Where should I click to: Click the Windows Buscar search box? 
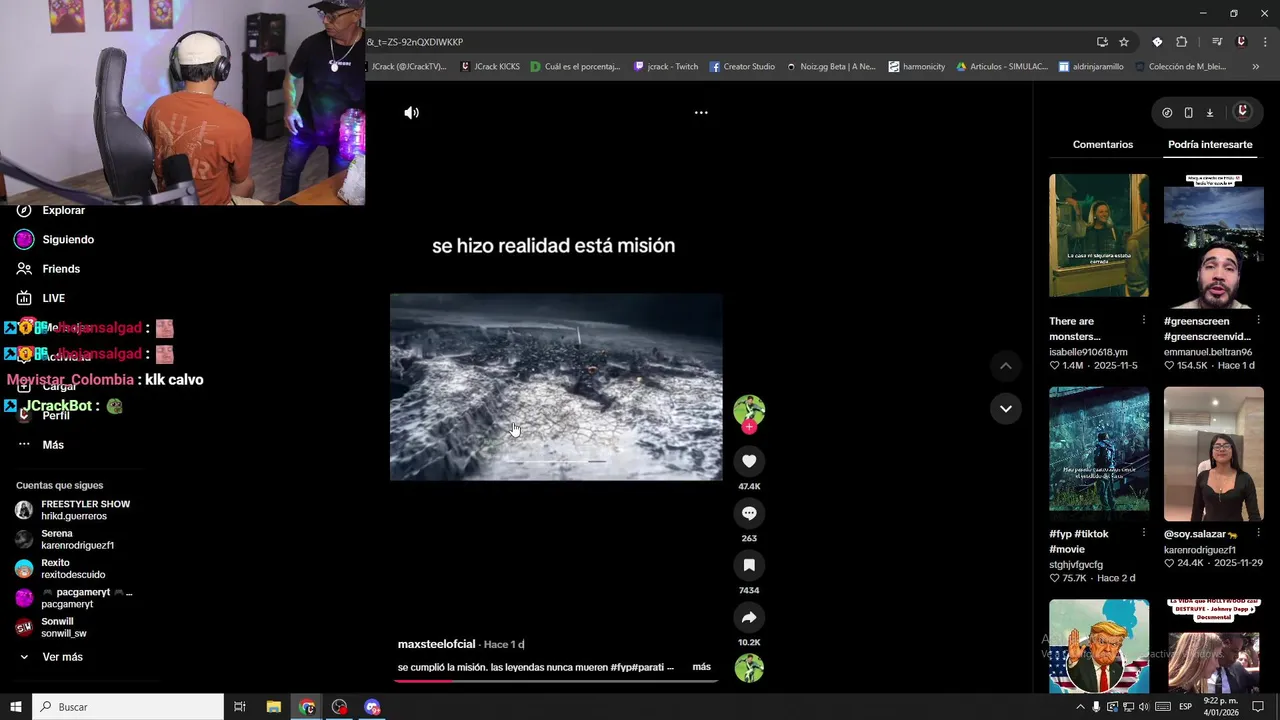[129, 707]
